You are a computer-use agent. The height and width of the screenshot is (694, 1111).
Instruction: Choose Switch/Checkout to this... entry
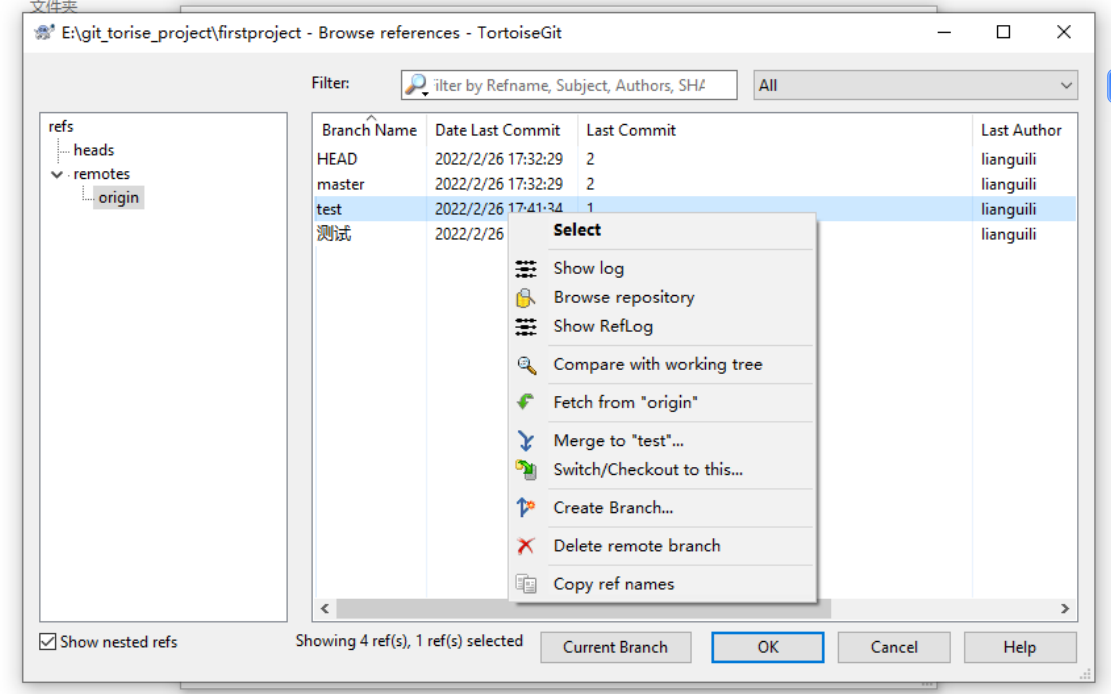(x=648, y=470)
